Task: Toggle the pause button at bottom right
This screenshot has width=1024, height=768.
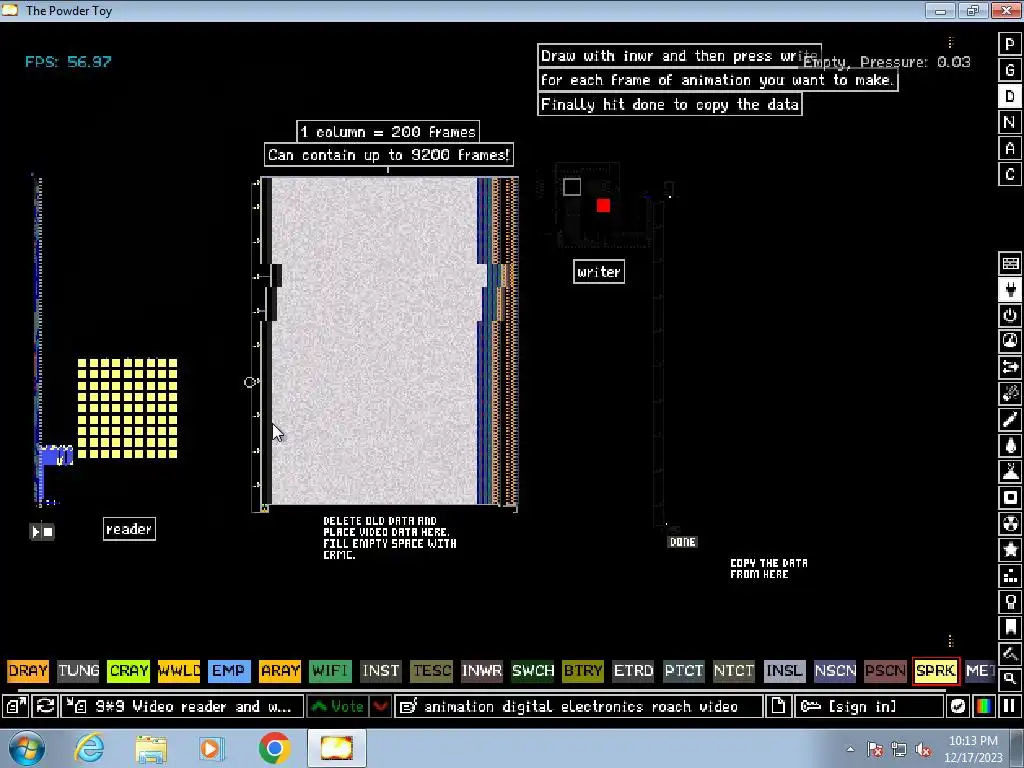Action: (1010, 706)
